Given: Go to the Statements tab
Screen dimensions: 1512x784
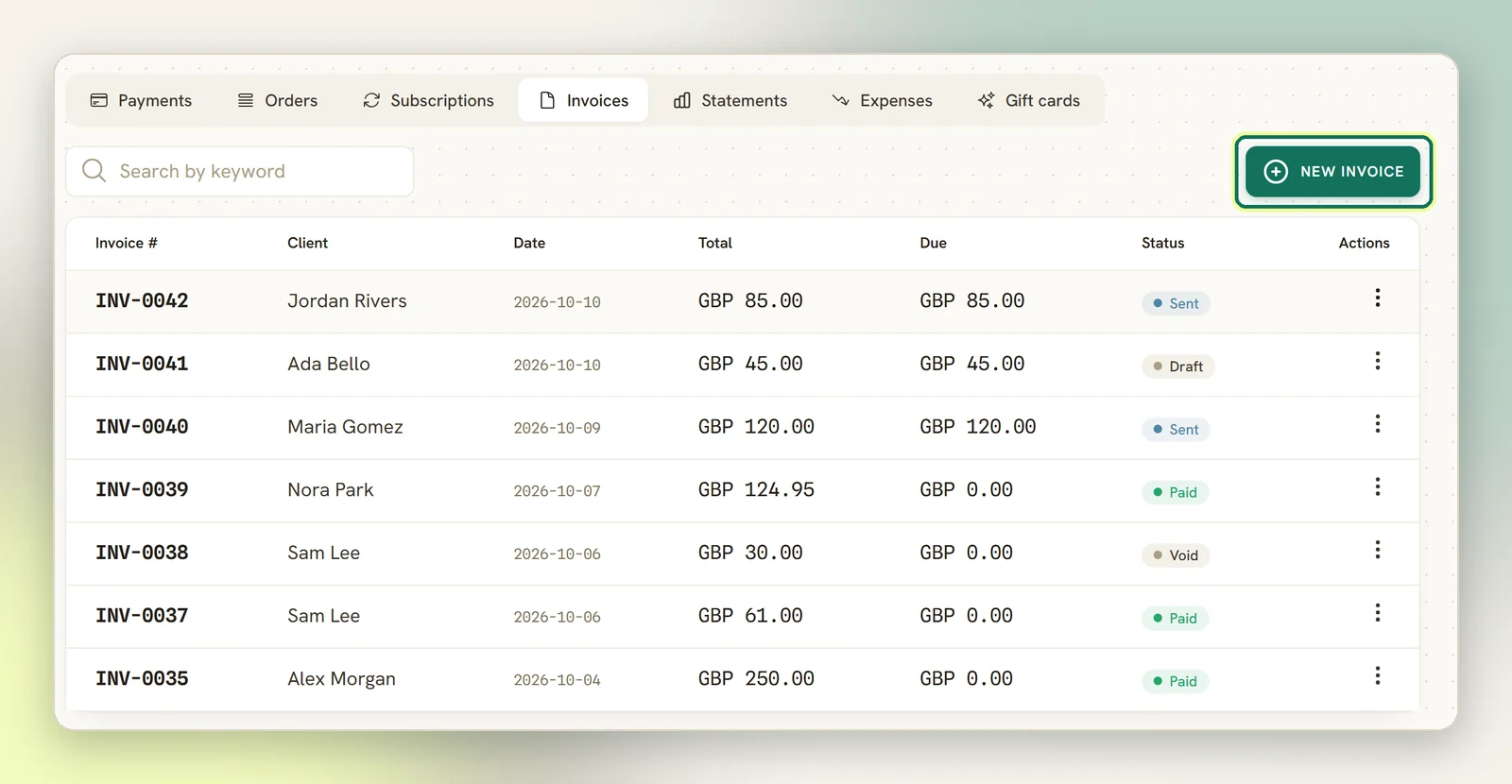Looking at the screenshot, I should [730, 100].
